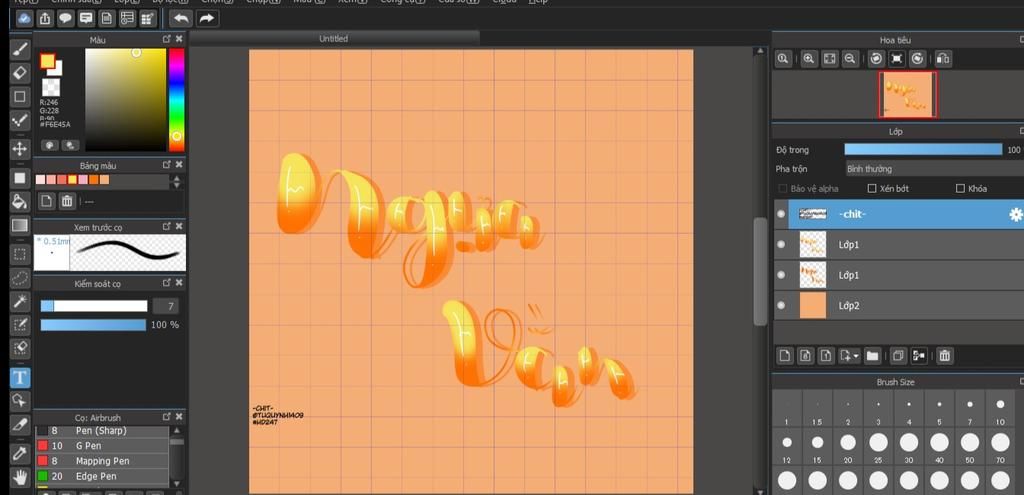Step palette rows down with arrow
This screenshot has width=1024, height=495.
[176, 186]
